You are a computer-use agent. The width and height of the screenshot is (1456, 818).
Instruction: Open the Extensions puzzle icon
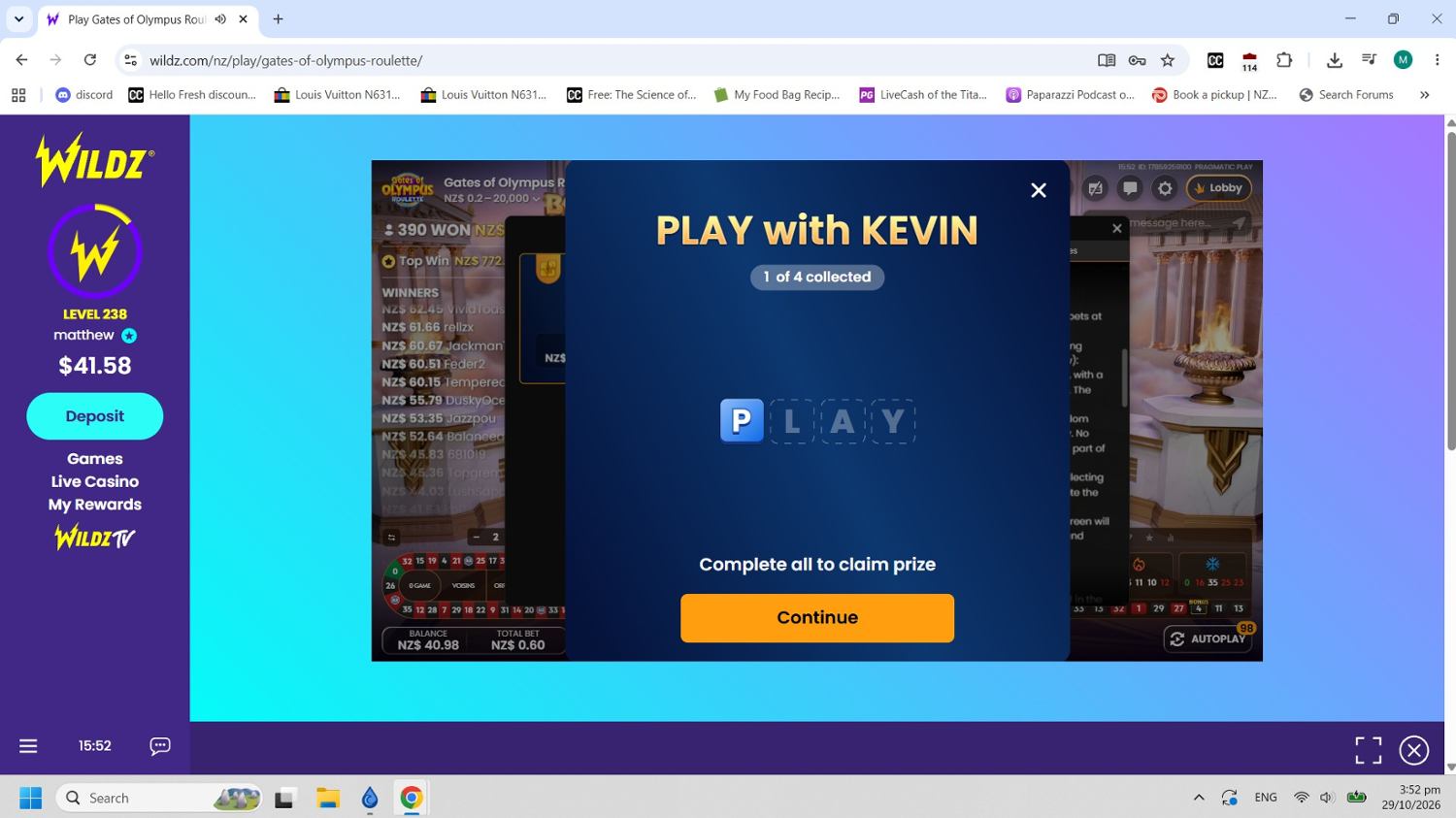coord(1284,60)
